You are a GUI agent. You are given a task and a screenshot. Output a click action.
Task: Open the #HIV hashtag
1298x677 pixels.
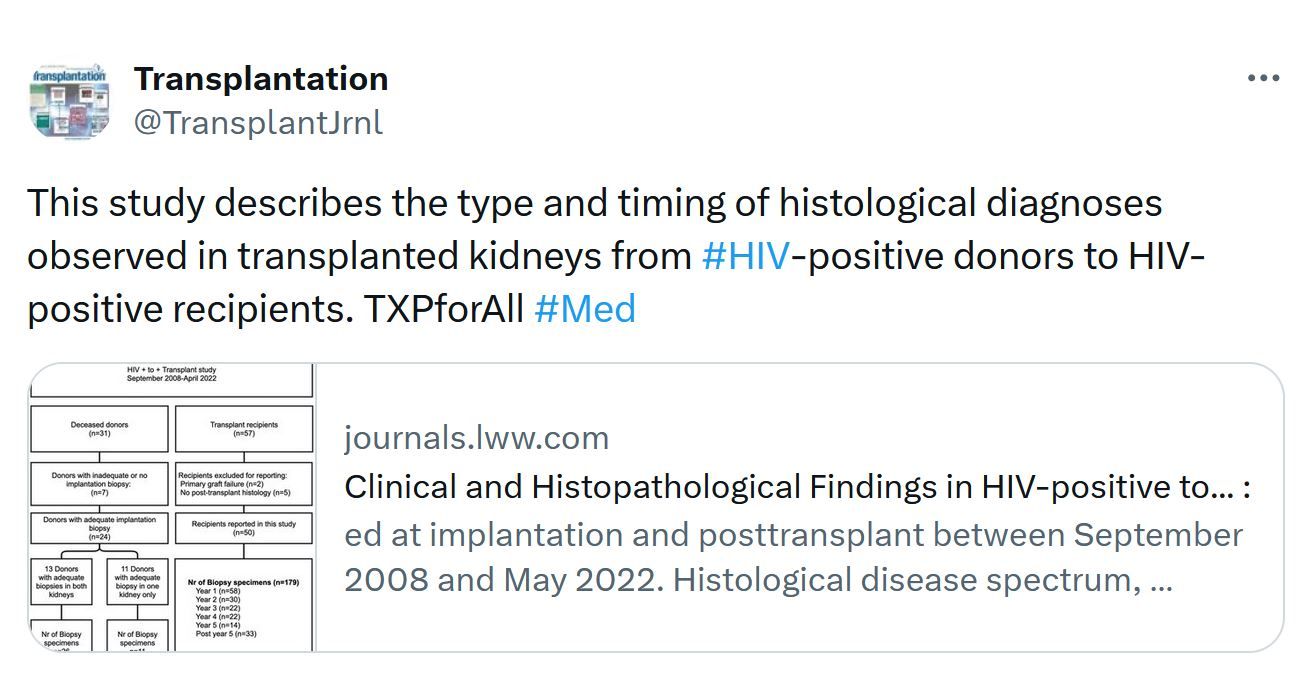click(x=746, y=256)
